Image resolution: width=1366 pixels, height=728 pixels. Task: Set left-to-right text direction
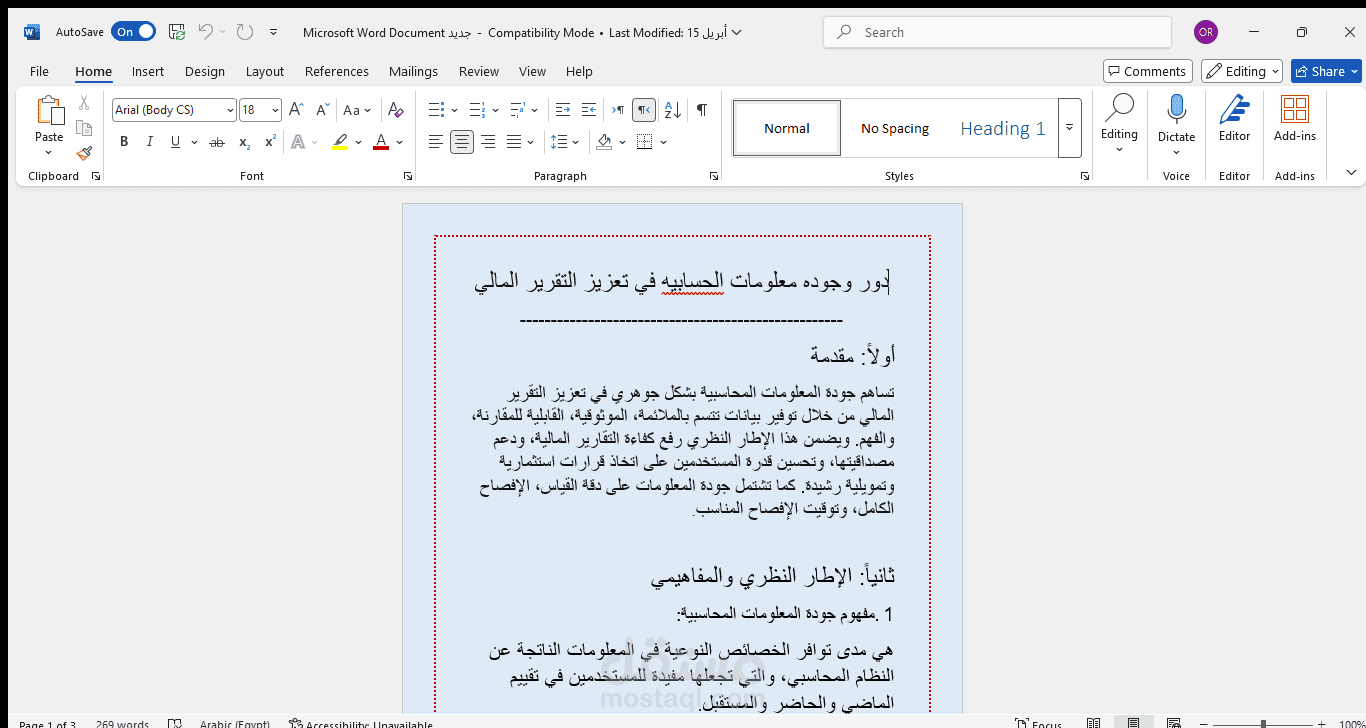tap(618, 110)
